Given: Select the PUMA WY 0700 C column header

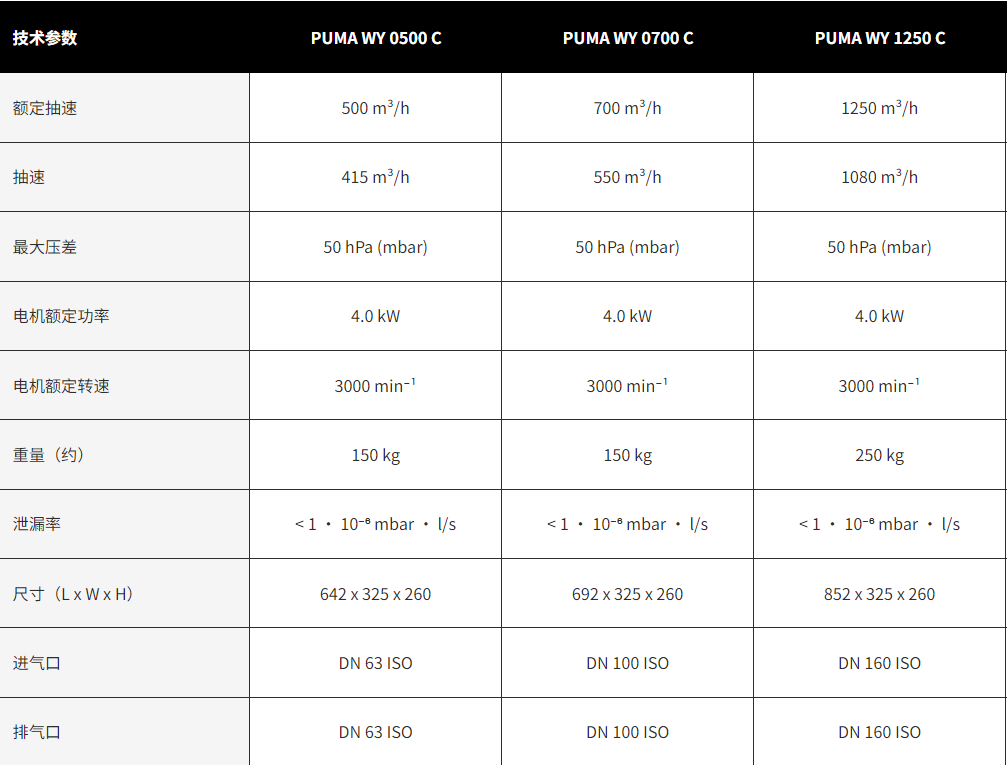Looking at the screenshot, I should click(627, 38).
